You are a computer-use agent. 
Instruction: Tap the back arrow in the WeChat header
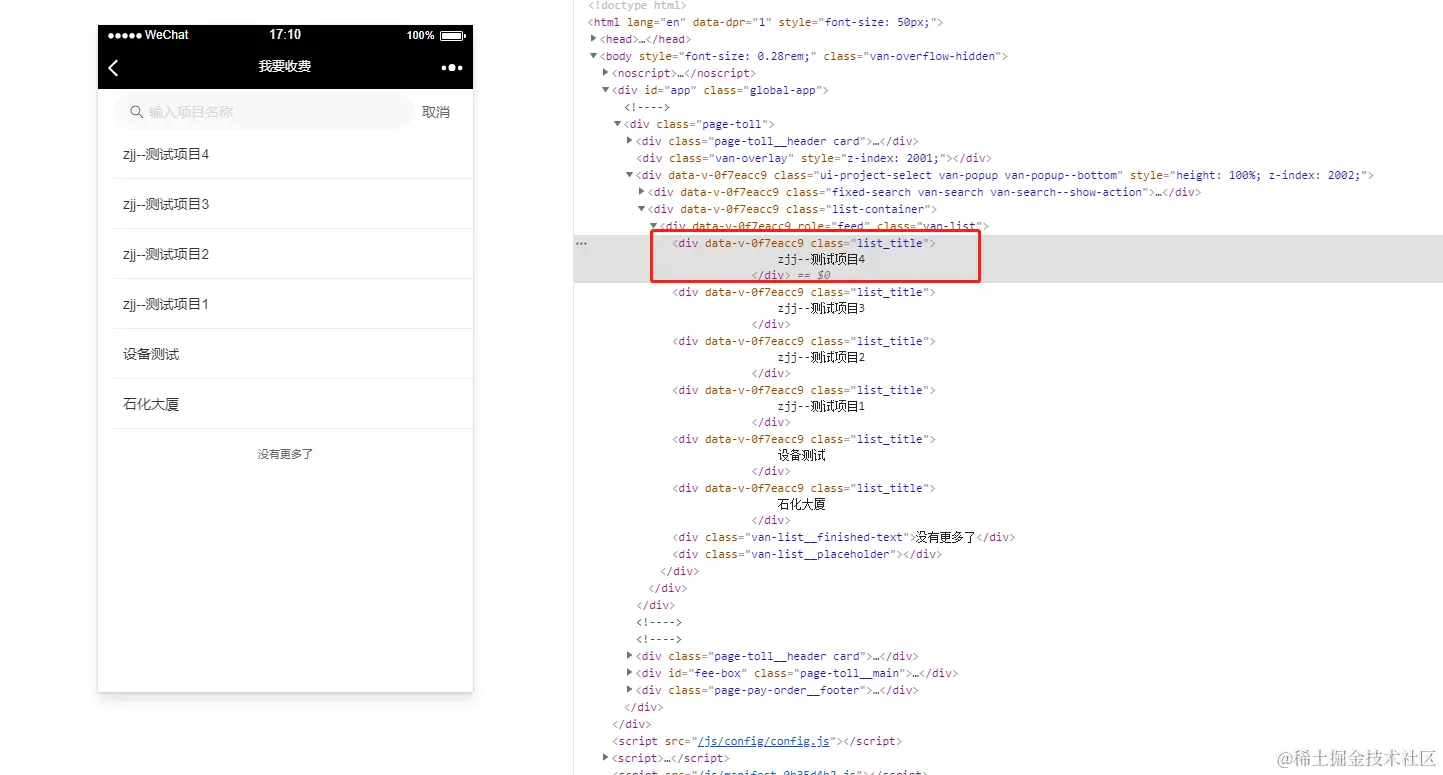(x=113, y=67)
